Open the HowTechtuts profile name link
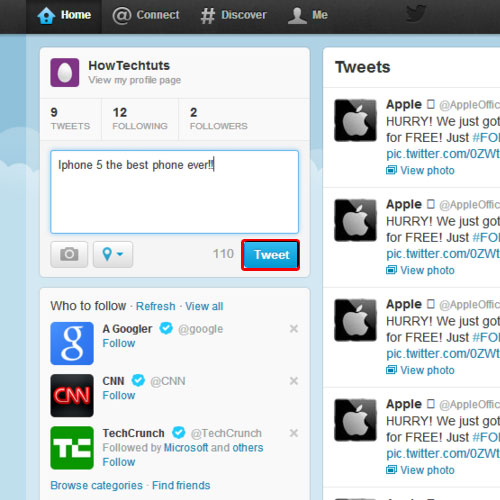Screen dimensions: 500x500 point(129,66)
